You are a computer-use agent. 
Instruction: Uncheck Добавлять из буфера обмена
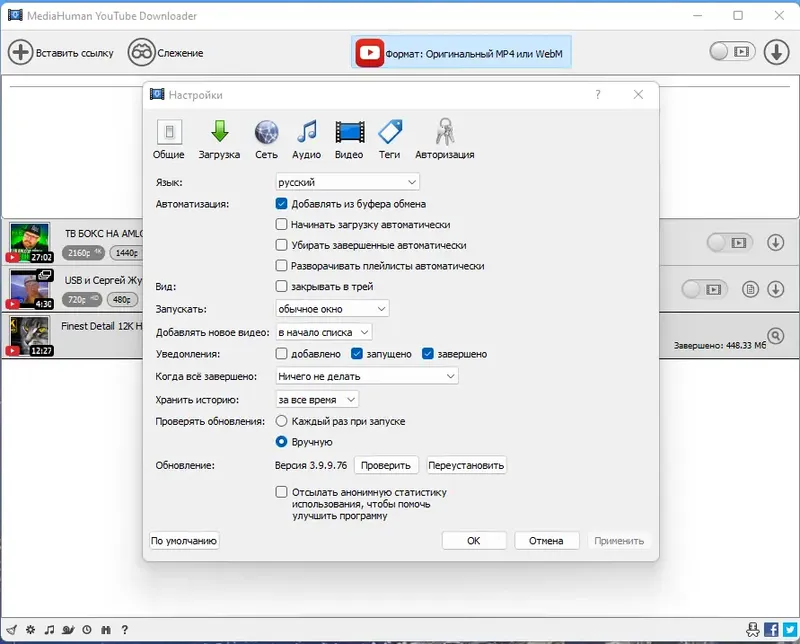[281, 204]
